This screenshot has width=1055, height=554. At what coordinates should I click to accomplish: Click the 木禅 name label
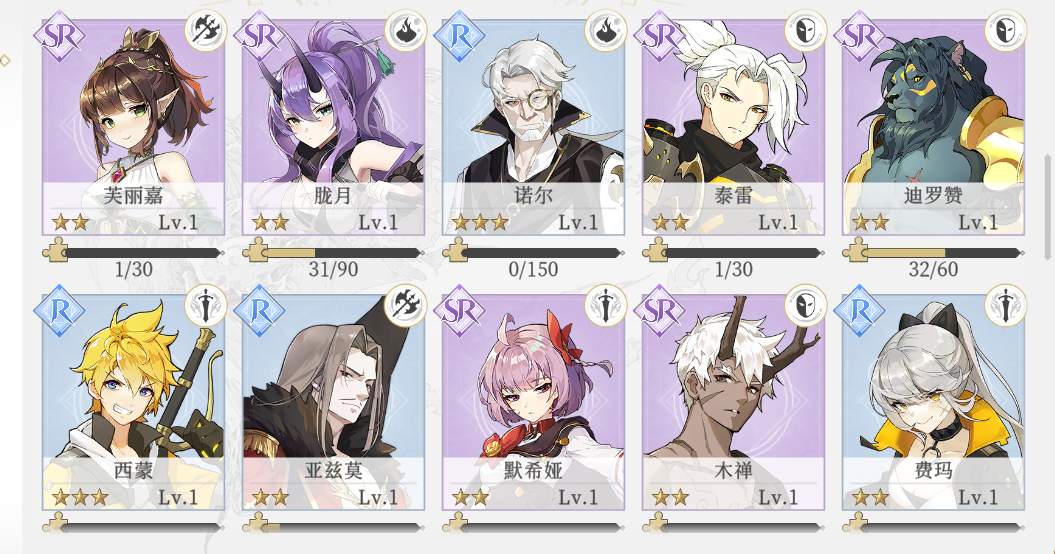pyautogui.click(x=733, y=470)
